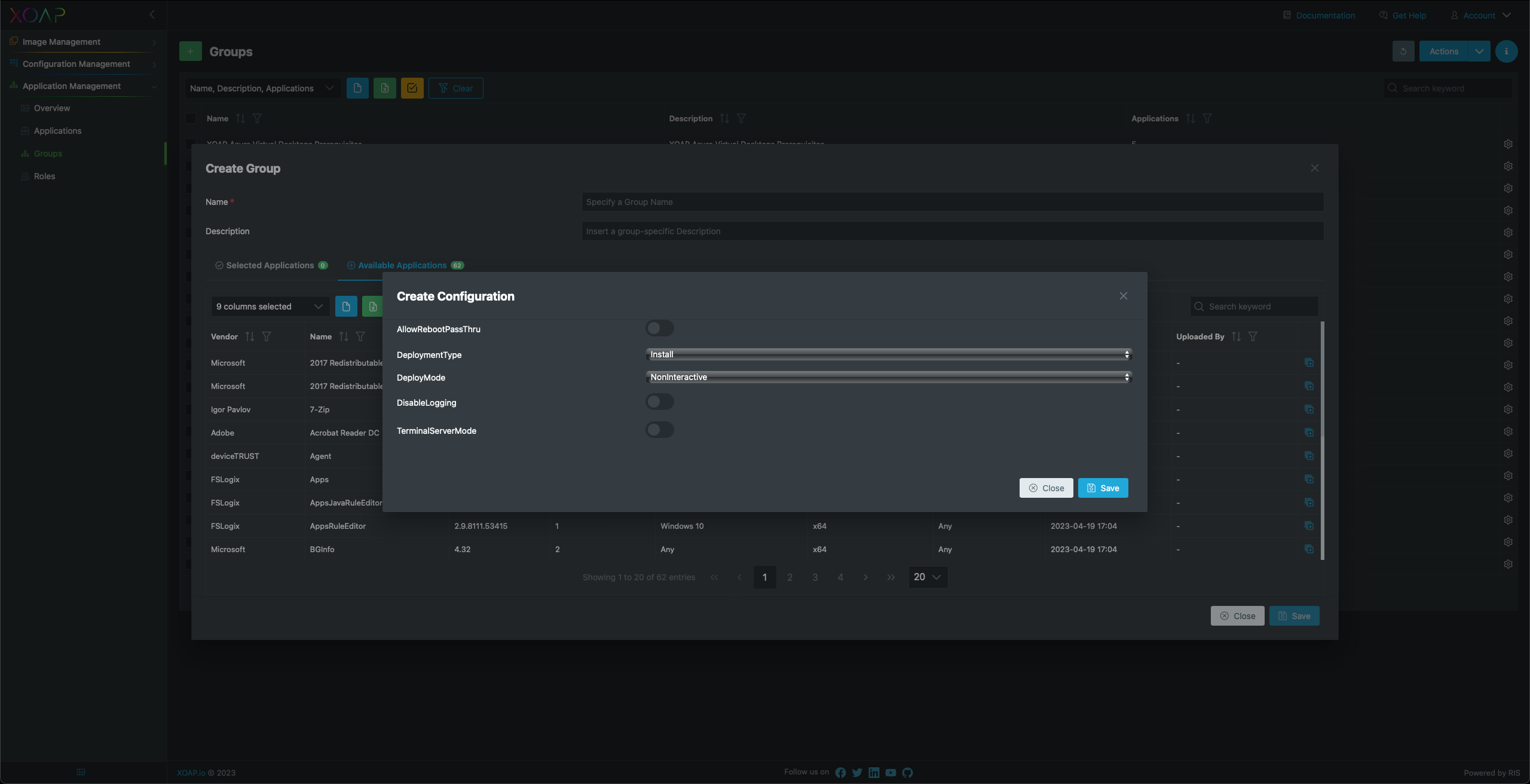Open the Name, Description, Applications column dropdown
Image resolution: width=1530 pixels, height=784 pixels.
pos(262,88)
